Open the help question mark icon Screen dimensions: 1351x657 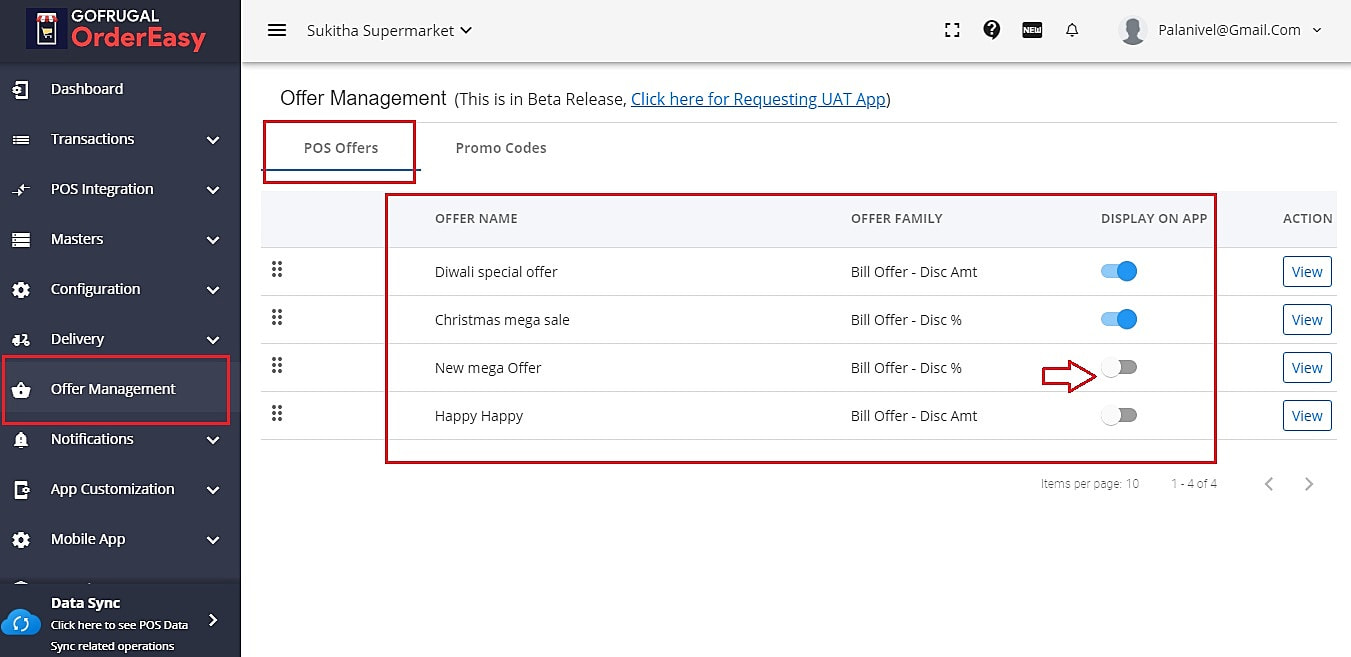(x=992, y=30)
